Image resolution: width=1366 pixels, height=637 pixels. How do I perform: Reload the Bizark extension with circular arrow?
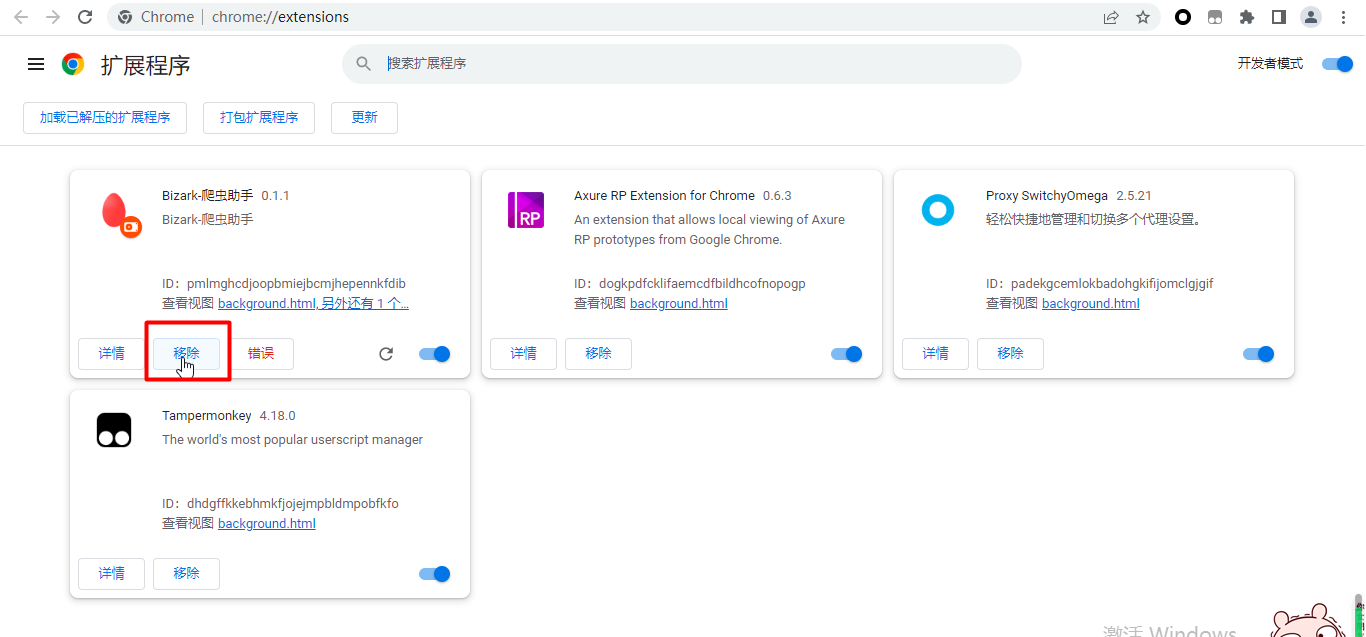point(386,354)
